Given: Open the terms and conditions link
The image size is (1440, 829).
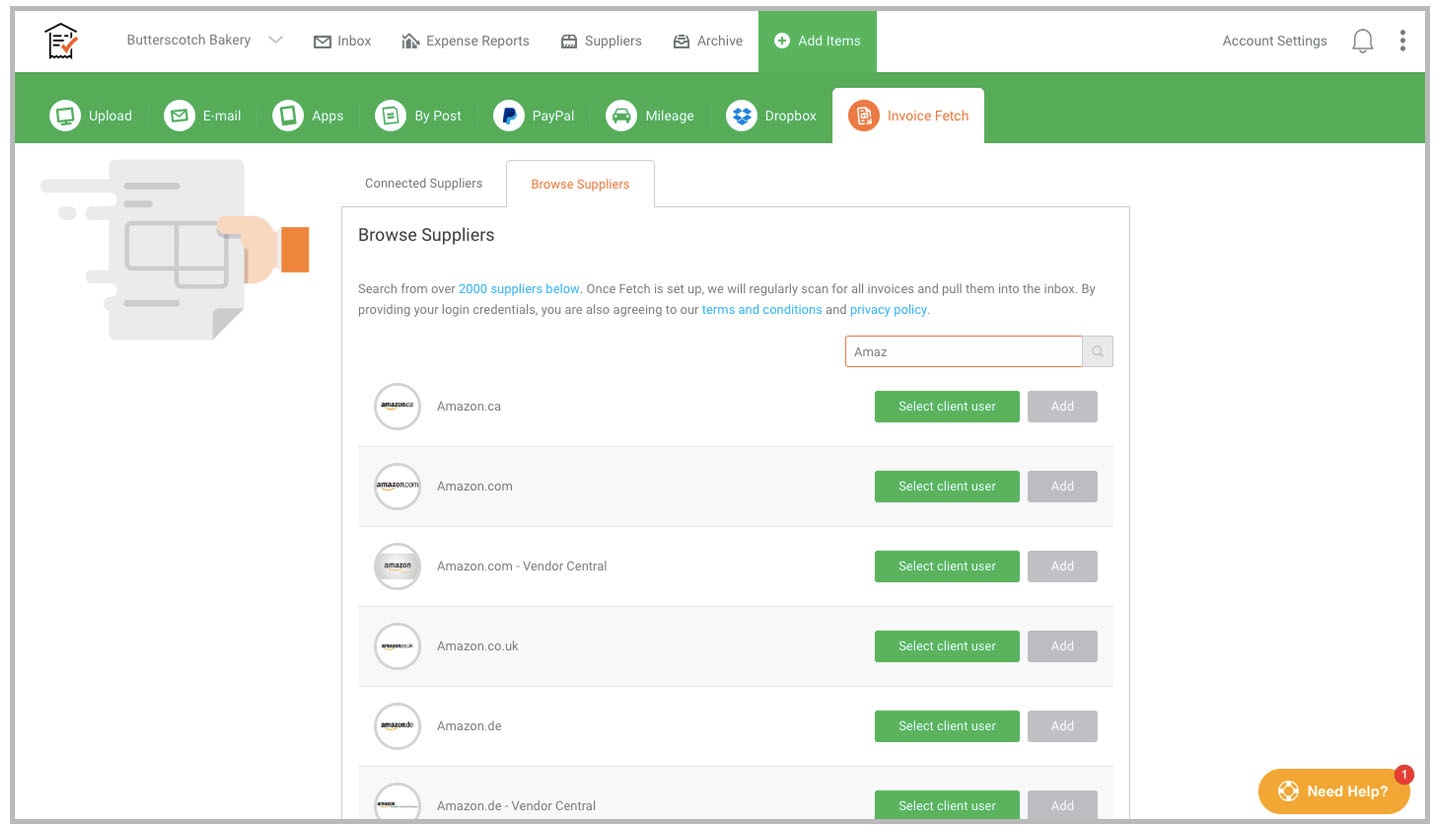Looking at the screenshot, I should 761,310.
